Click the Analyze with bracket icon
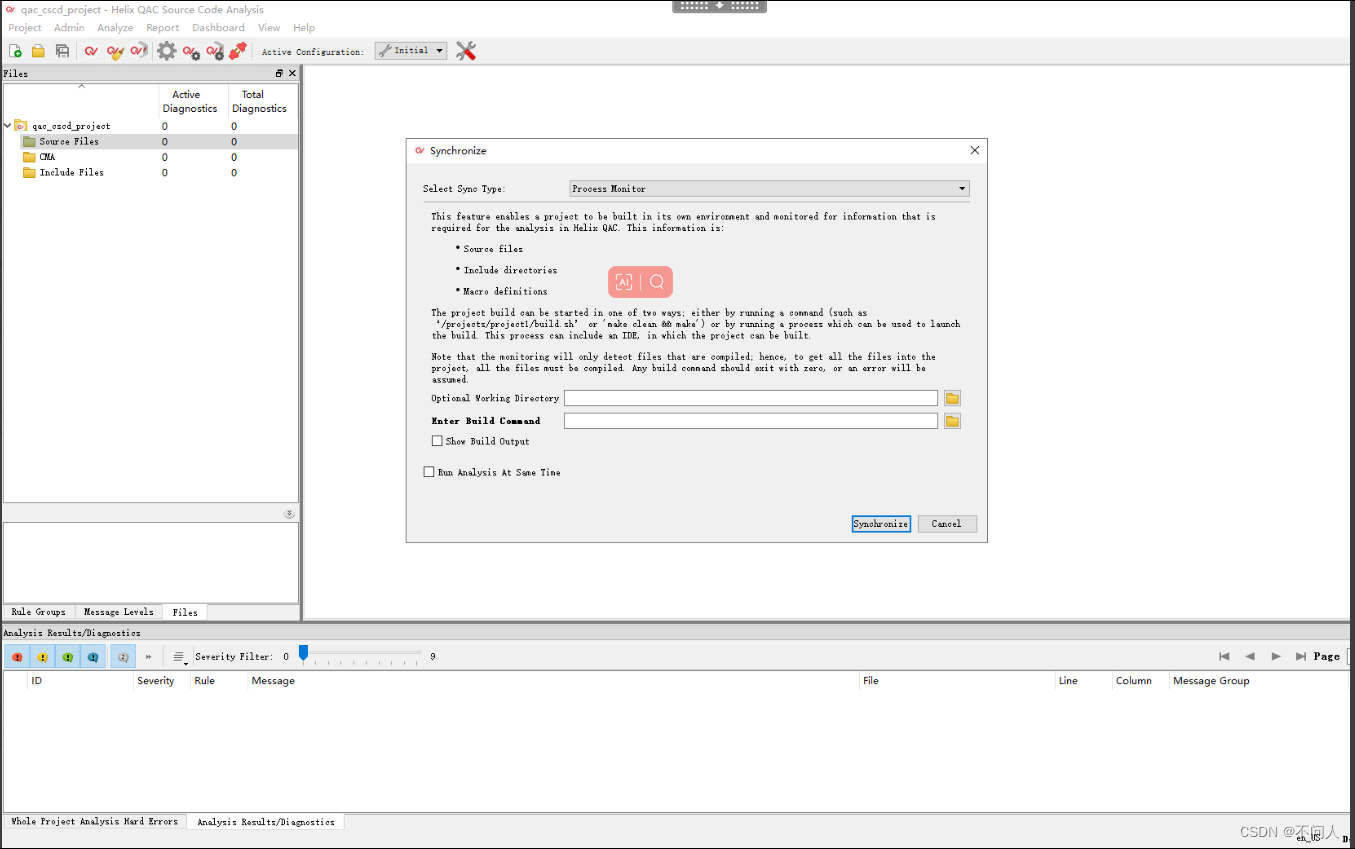 pyautogui.click(x=139, y=50)
